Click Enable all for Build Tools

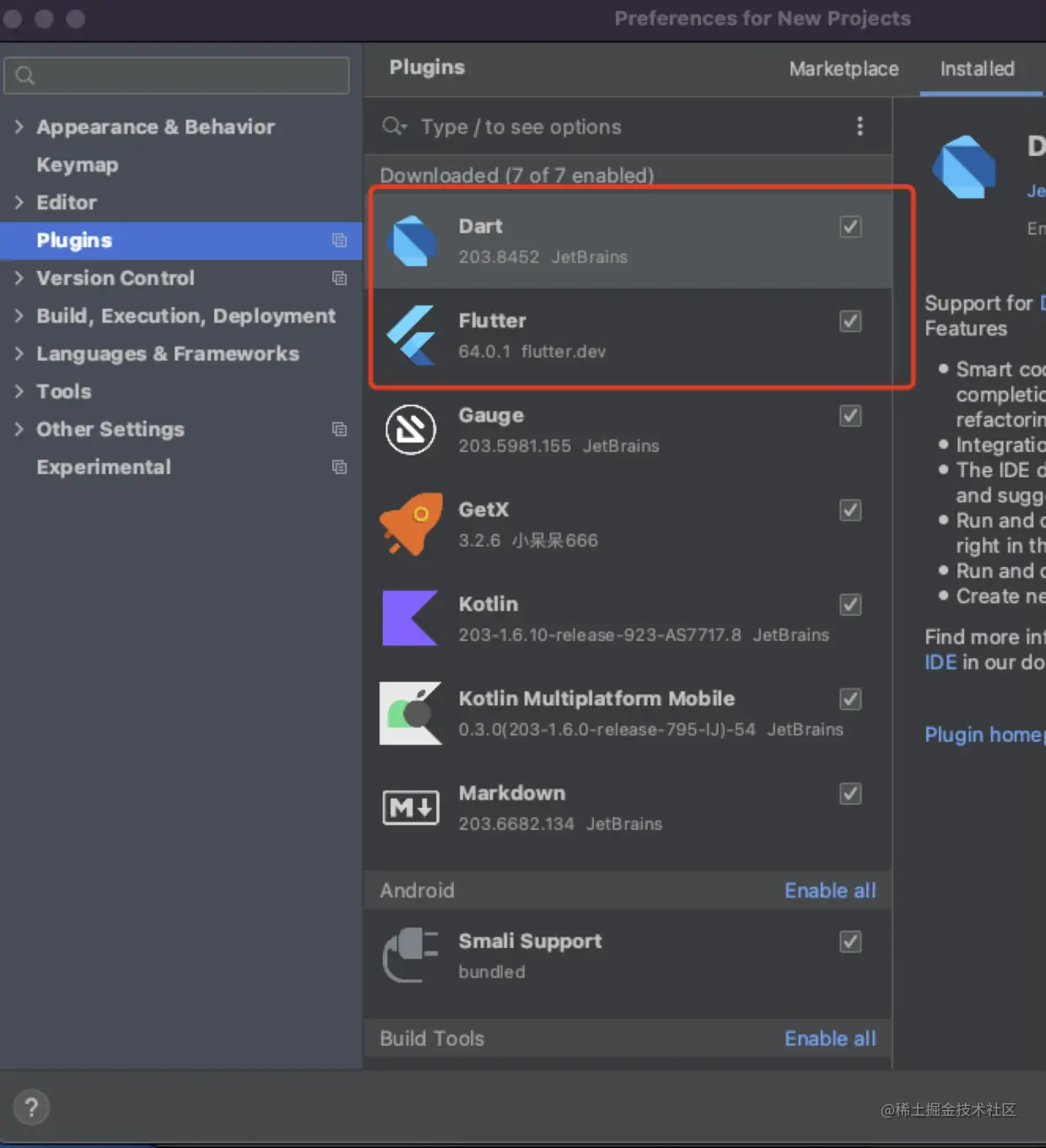pyautogui.click(x=830, y=1038)
